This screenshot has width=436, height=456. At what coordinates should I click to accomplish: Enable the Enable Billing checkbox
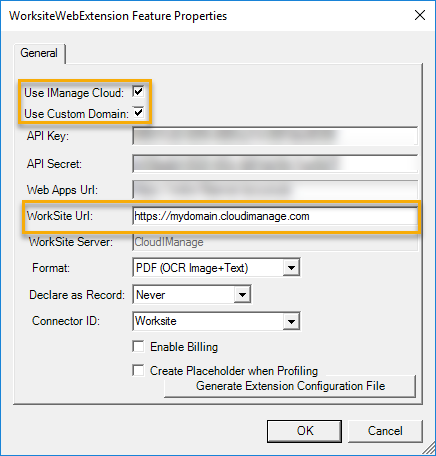[138, 346]
